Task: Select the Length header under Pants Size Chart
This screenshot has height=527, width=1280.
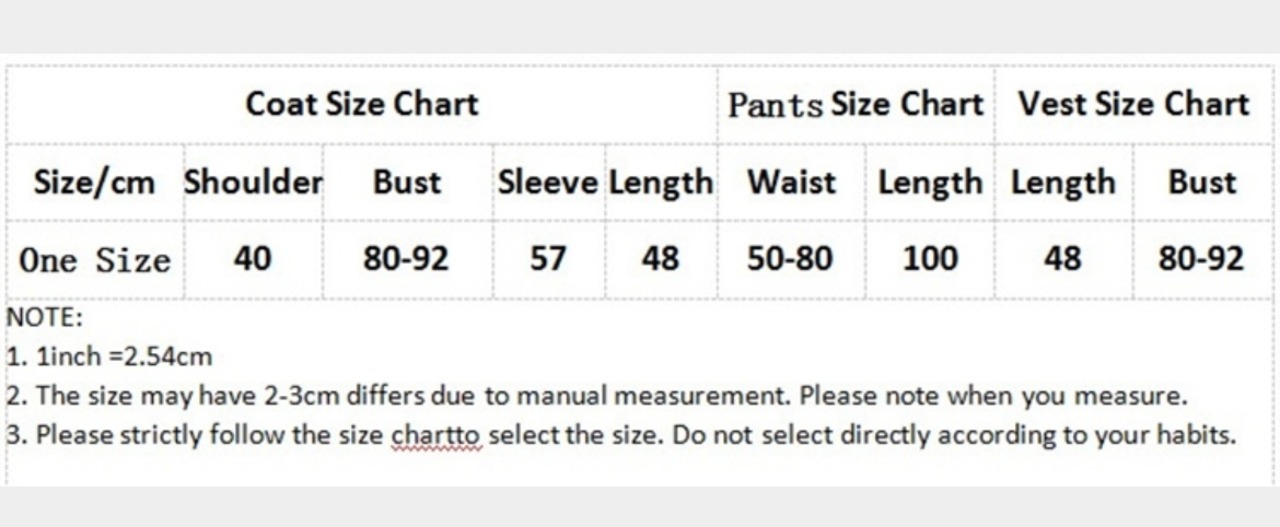Action: pos(930,182)
